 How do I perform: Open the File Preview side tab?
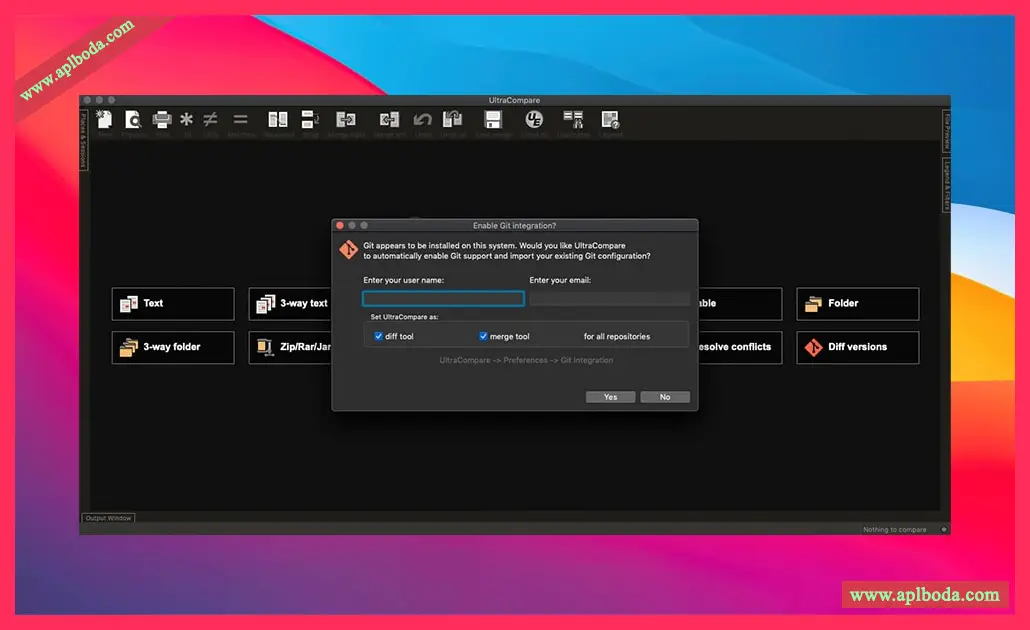pyautogui.click(x=947, y=131)
